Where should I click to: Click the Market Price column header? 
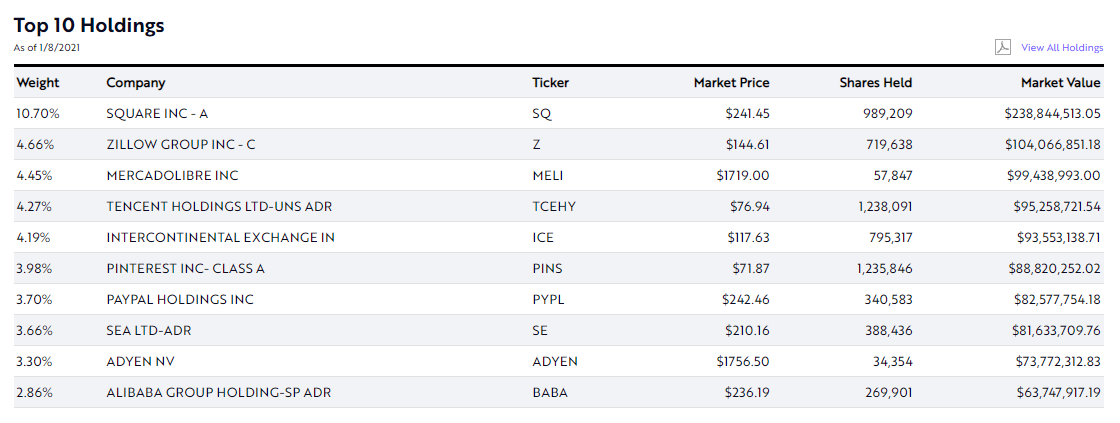[x=731, y=83]
